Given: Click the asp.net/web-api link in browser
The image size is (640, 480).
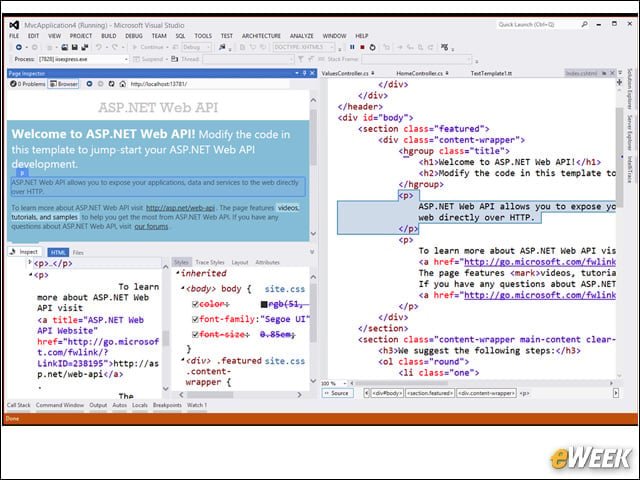Looking at the screenshot, I should click(x=180, y=208).
